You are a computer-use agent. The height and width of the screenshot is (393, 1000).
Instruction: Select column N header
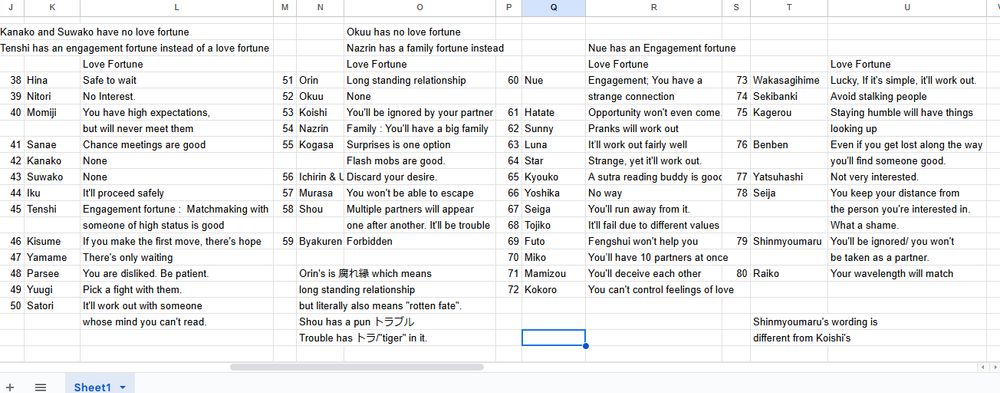[x=320, y=8]
